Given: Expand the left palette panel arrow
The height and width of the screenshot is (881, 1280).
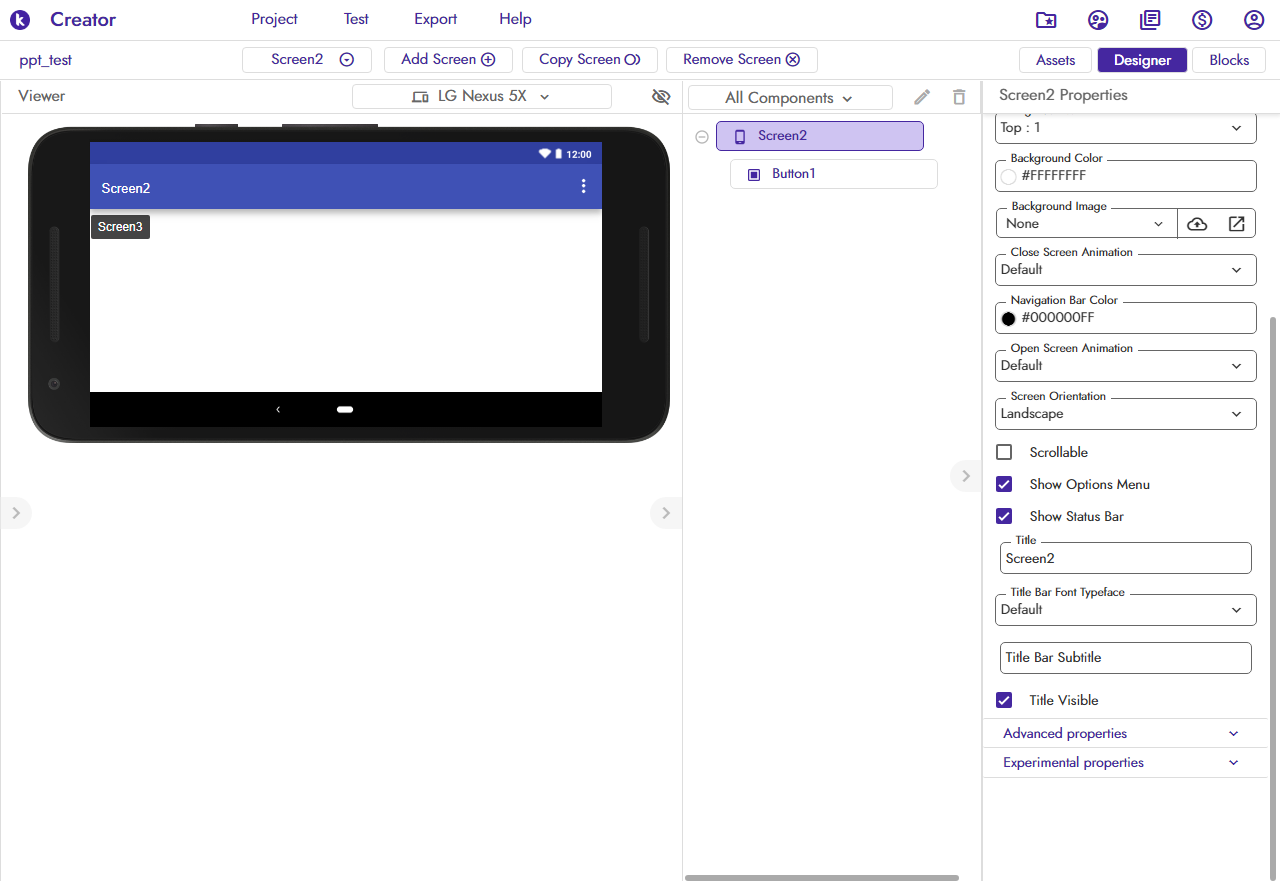Looking at the screenshot, I should point(16,513).
